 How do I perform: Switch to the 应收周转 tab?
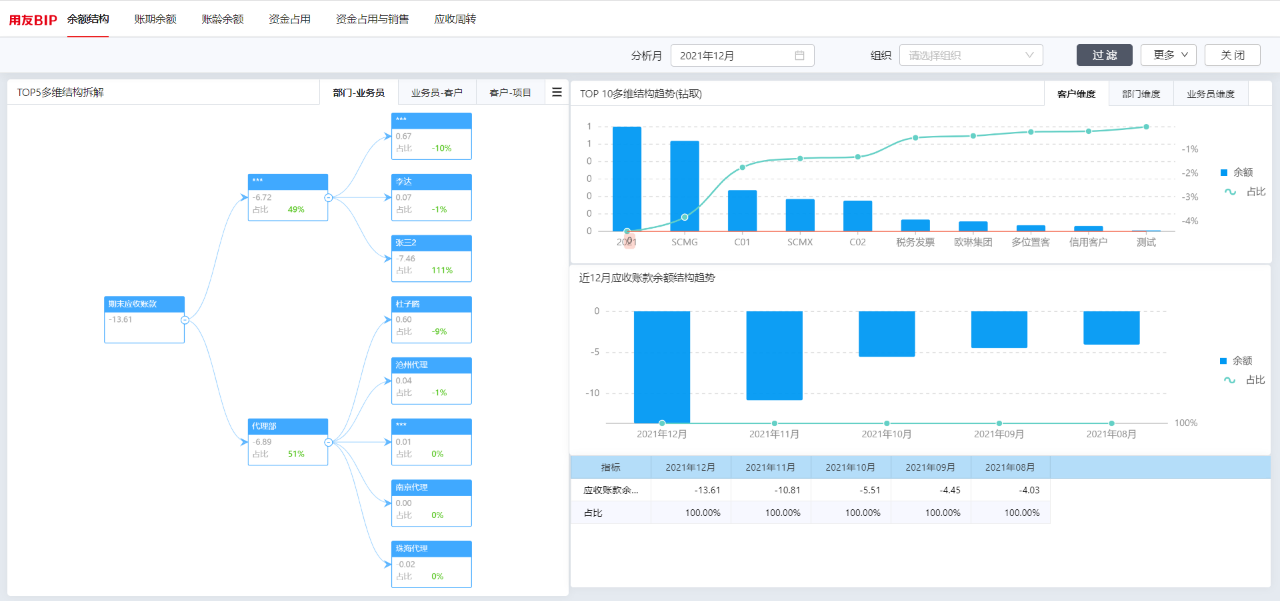click(455, 19)
